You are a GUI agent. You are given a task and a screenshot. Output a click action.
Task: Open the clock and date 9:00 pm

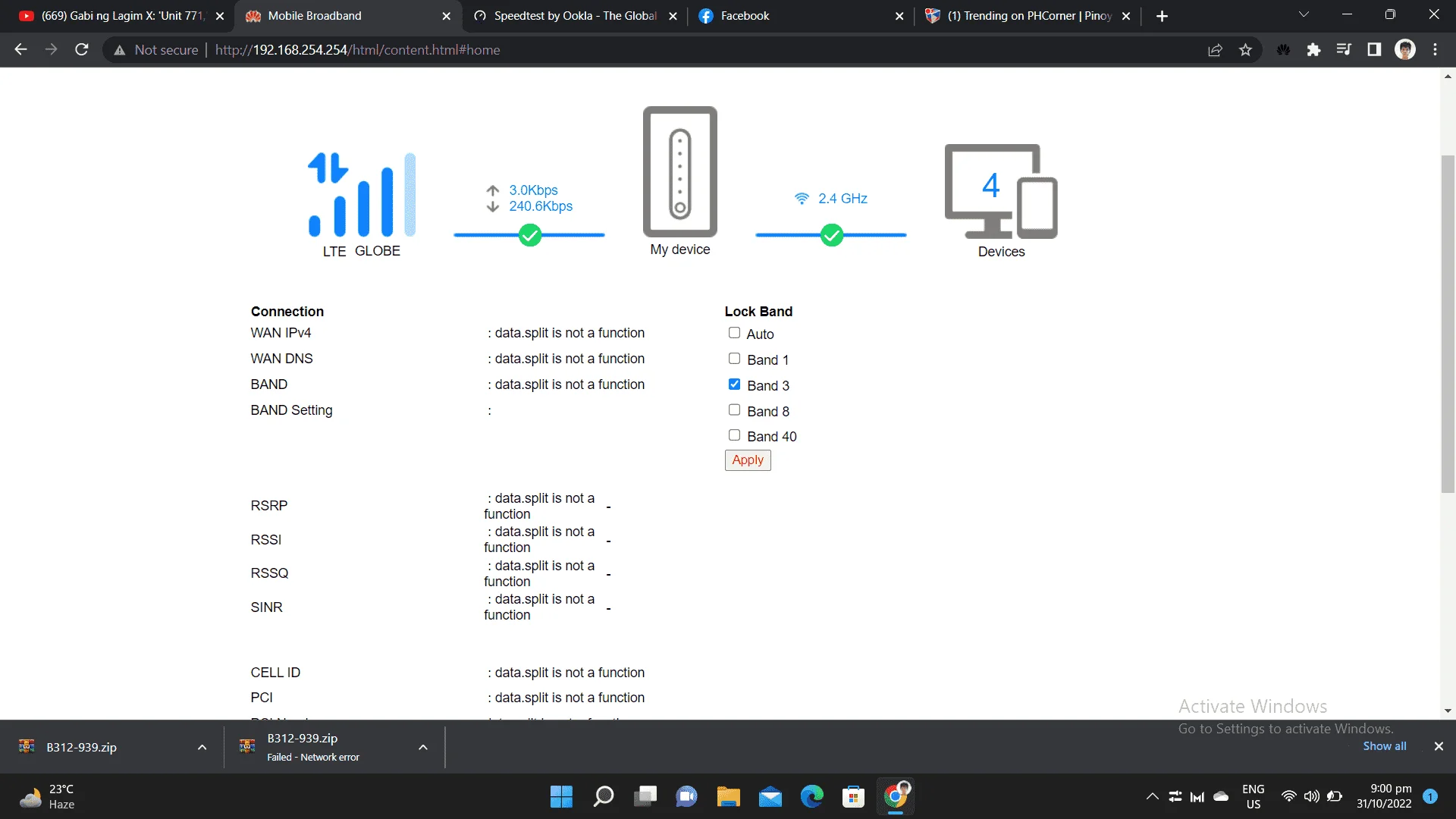coord(1384,796)
